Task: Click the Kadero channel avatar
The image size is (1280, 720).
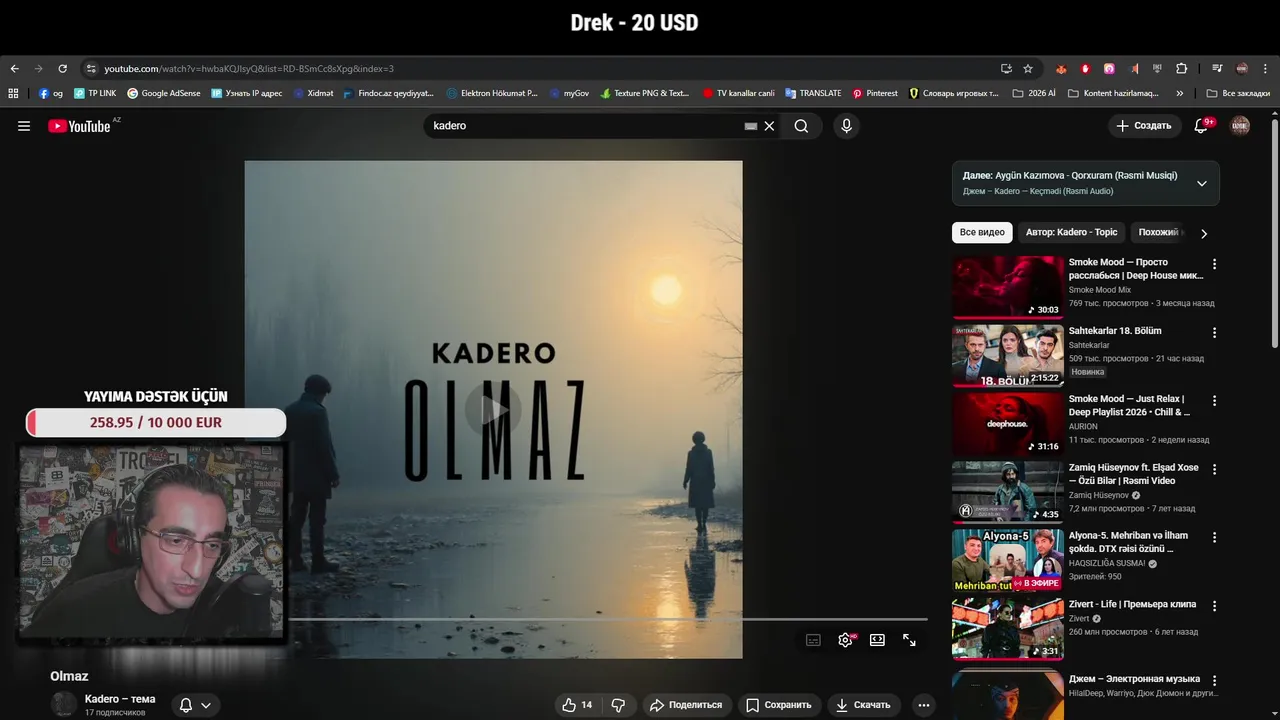Action: [x=64, y=705]
